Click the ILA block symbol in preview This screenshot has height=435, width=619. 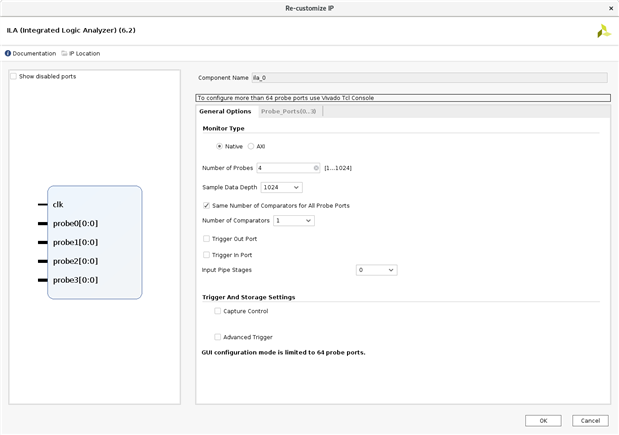95,242
